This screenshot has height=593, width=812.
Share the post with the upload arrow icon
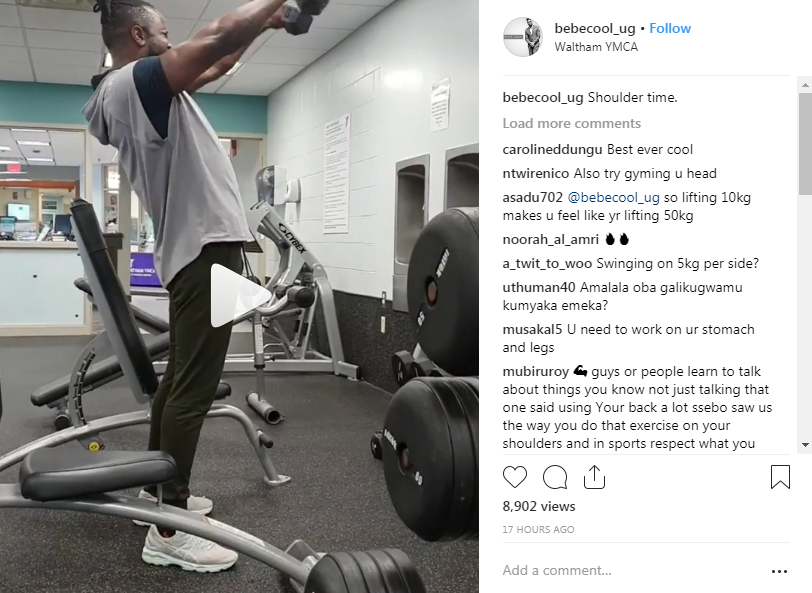point(594,477)
